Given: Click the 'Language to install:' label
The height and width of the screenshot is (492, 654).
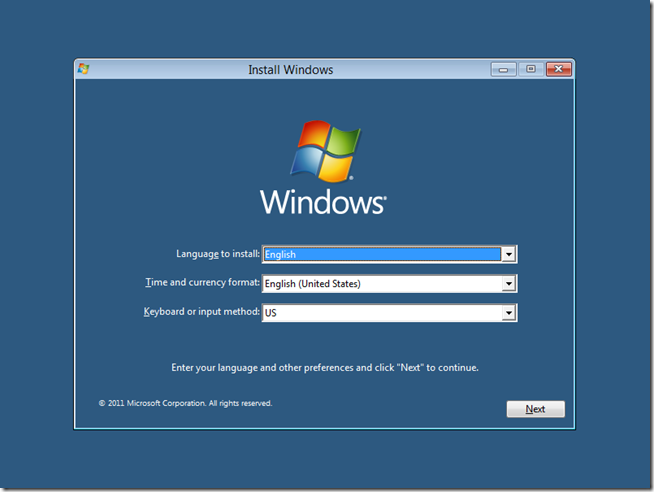Looking at the screenshot, I should coord(218,254).
